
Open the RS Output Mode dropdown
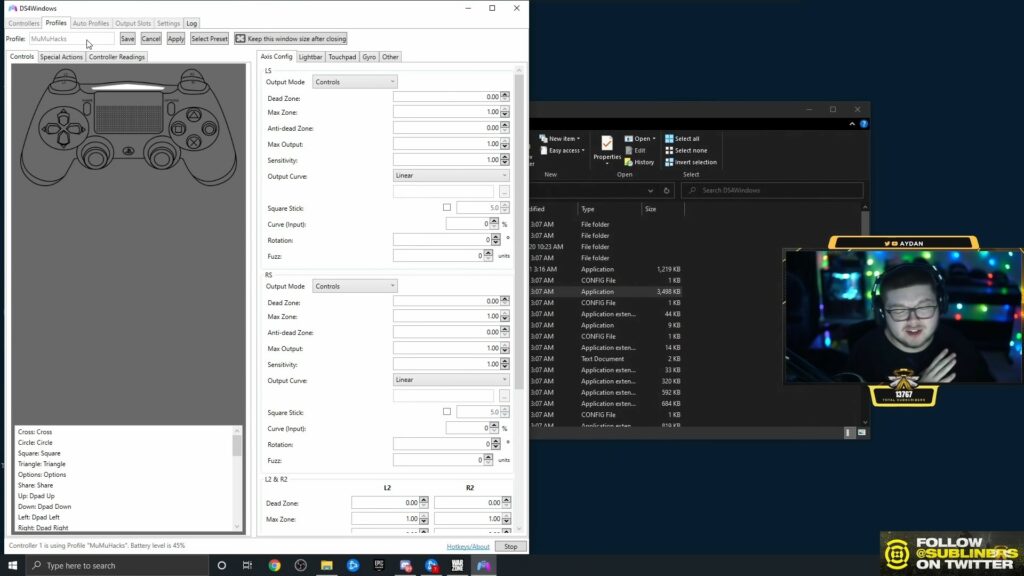click(355, 286)
